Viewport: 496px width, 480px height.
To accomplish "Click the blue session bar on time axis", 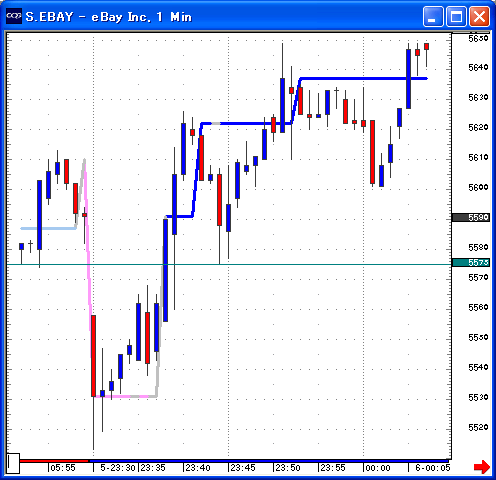I will pos(270,461).
